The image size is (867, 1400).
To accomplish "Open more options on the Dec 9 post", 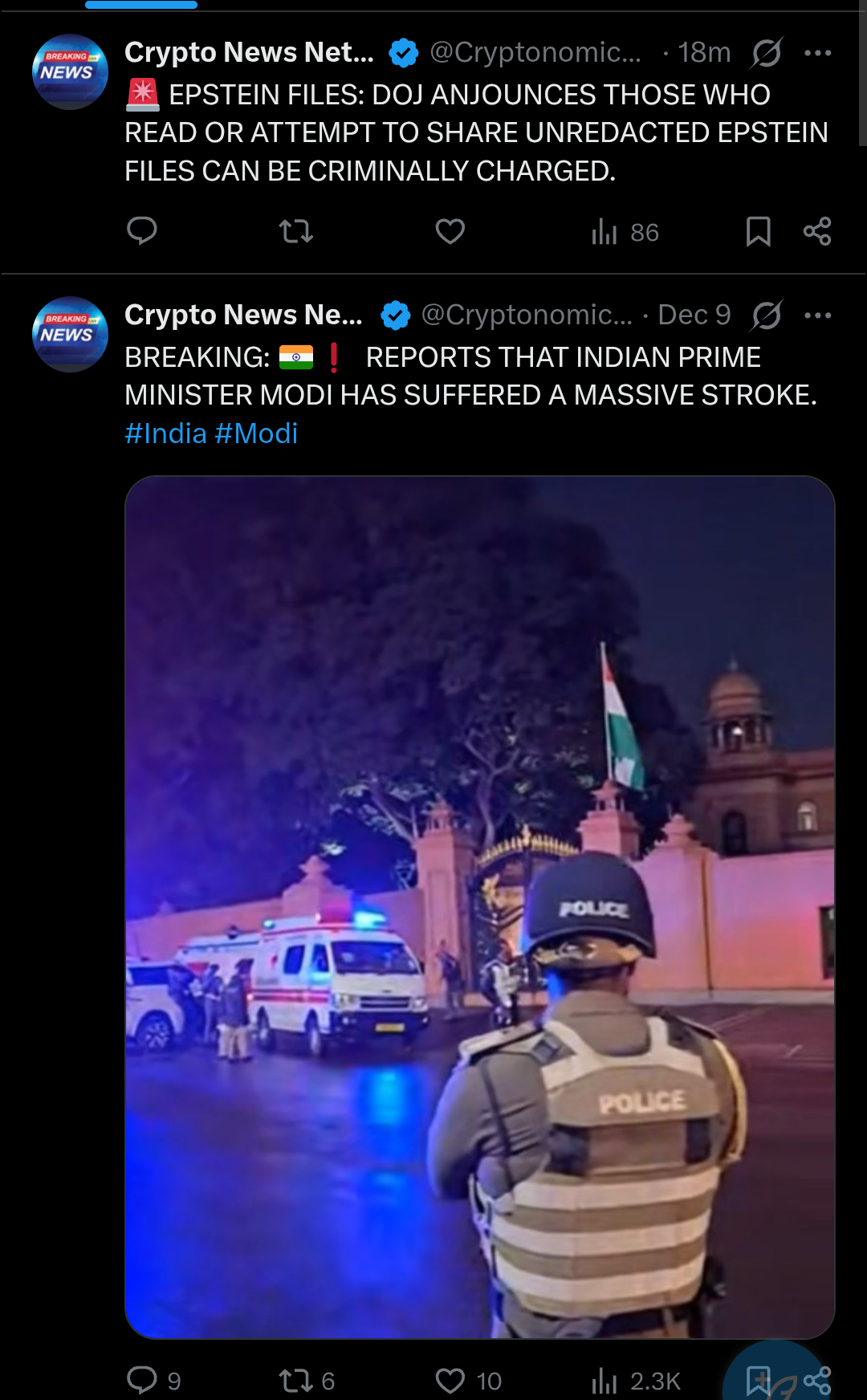I will [817, 315].
